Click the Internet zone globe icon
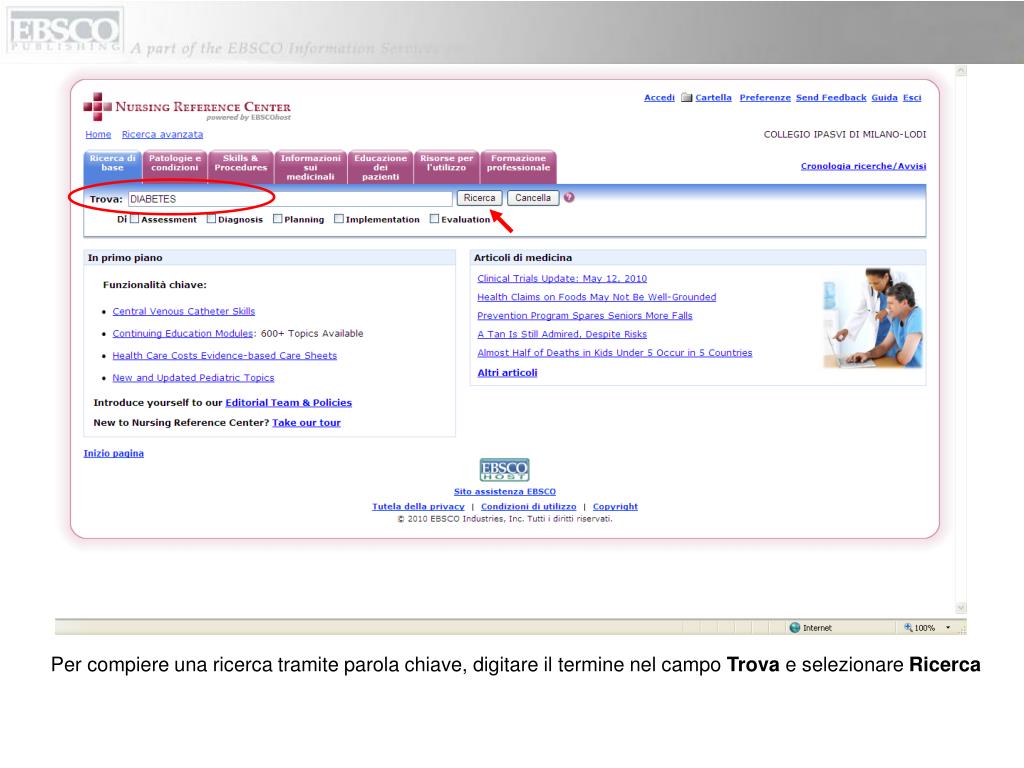The height and width of the screenshot is (768, 1024). coord(795,628)
